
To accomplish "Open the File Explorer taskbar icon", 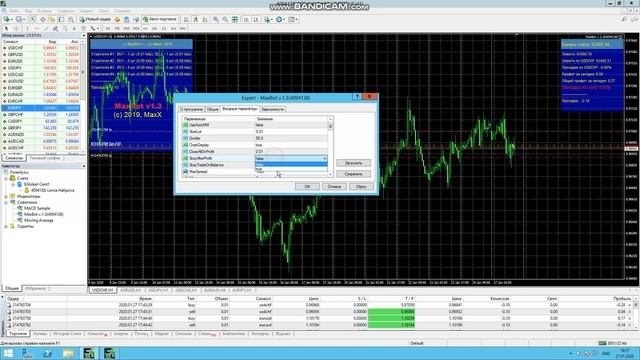I will (x=68, y=353).
